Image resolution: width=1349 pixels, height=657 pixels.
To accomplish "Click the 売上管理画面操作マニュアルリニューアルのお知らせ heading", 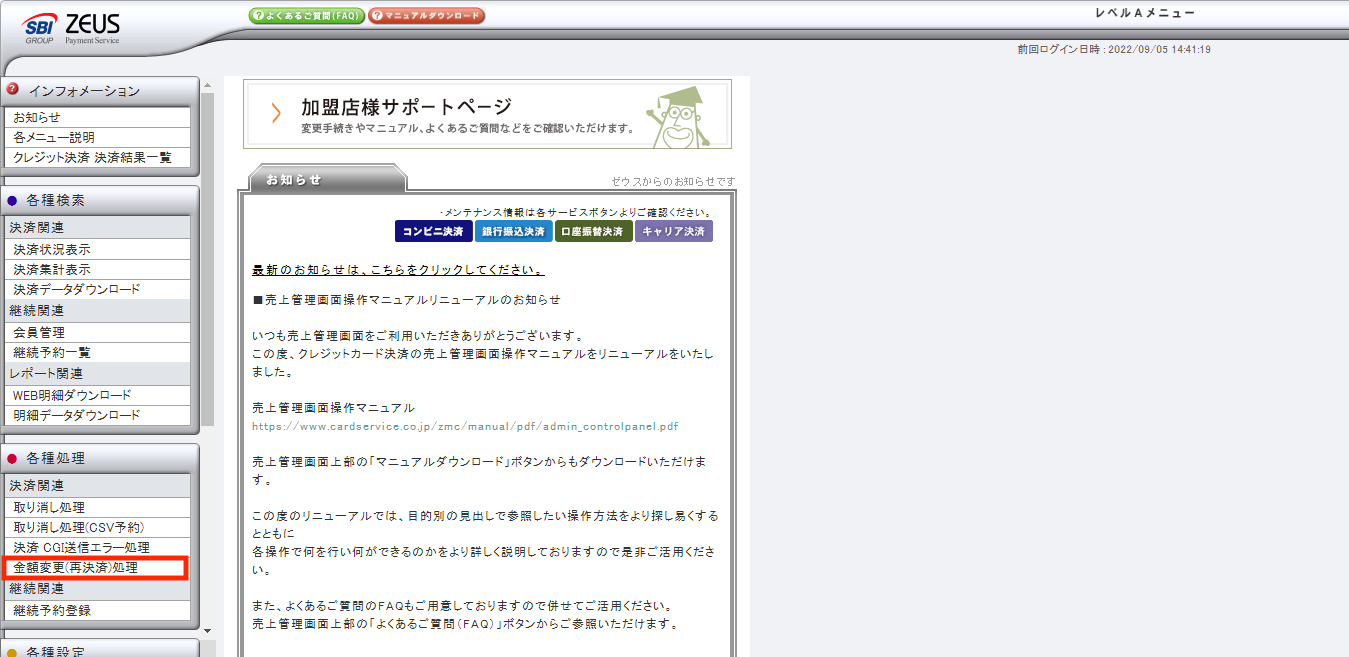I will click(x=407, y=300).
